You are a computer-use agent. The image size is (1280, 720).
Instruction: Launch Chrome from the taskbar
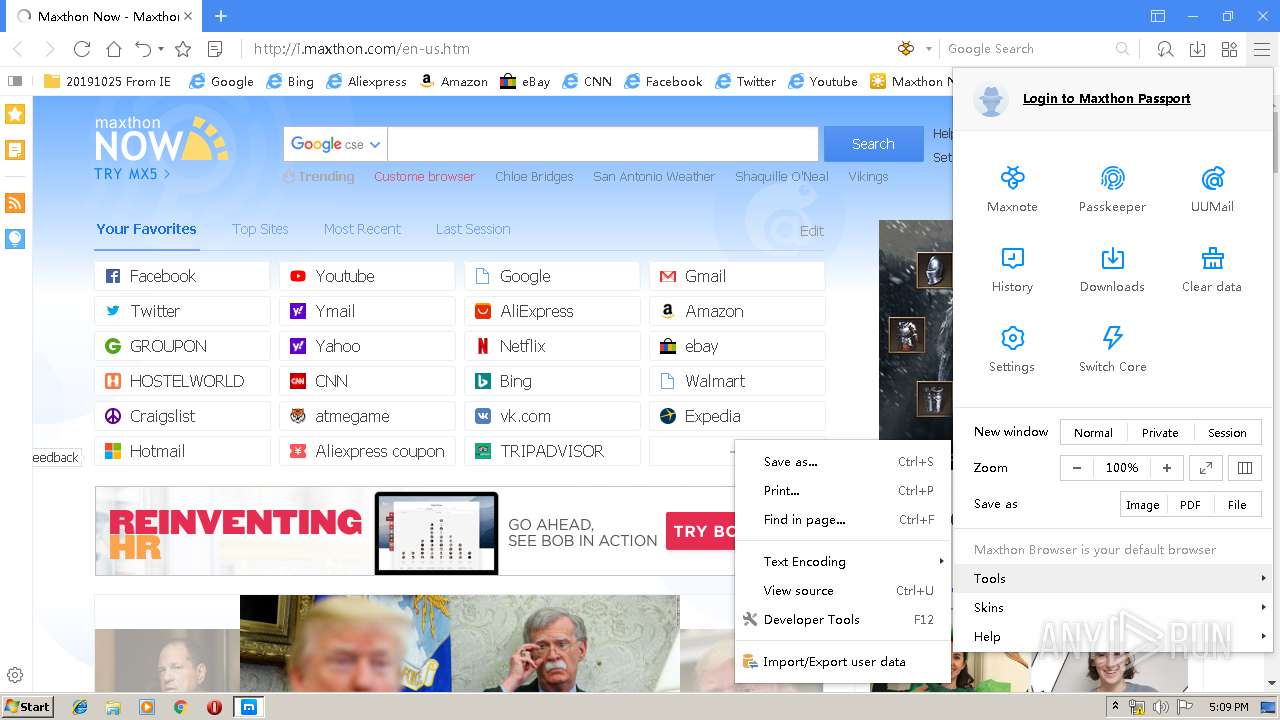(x=181, y=707)
